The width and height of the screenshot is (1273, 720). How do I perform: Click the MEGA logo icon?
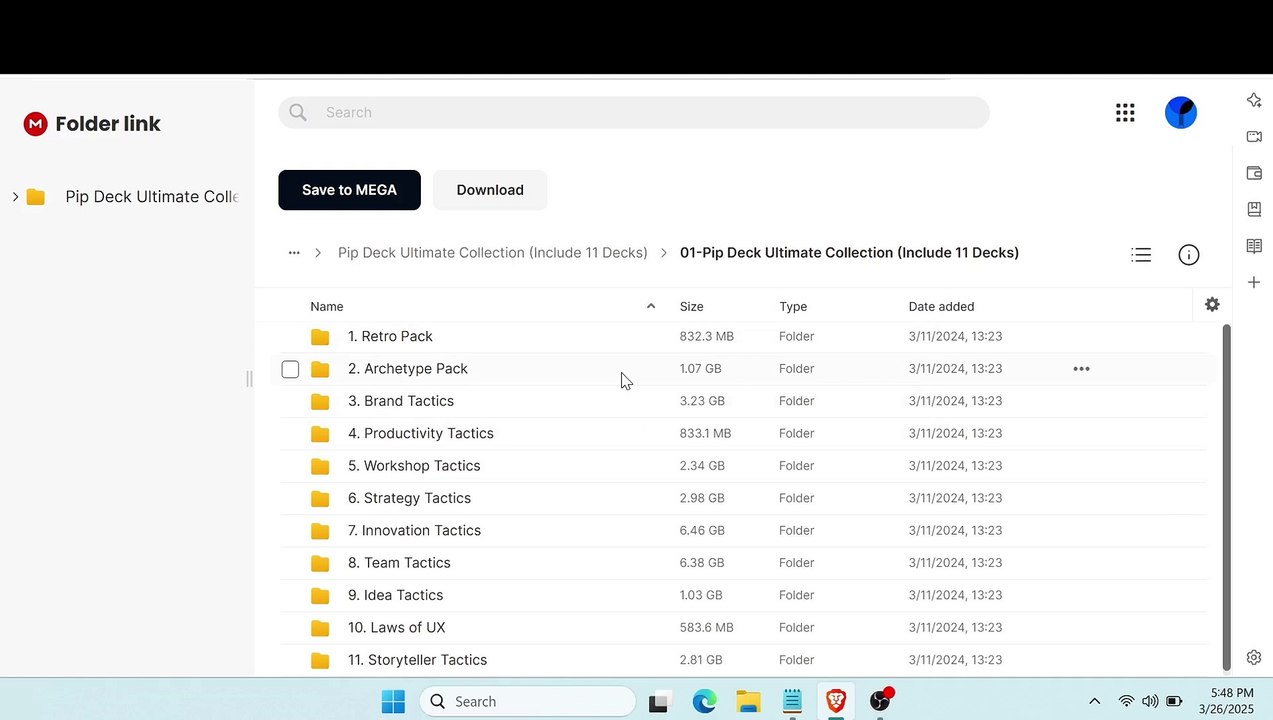[36, 124]
